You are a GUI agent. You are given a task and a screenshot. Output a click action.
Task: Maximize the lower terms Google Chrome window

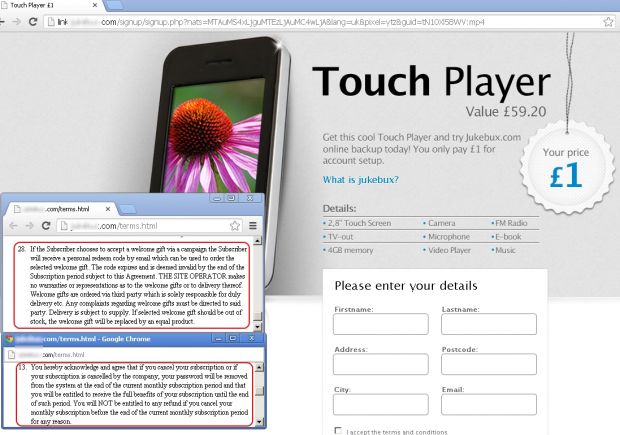pos(232,339)
